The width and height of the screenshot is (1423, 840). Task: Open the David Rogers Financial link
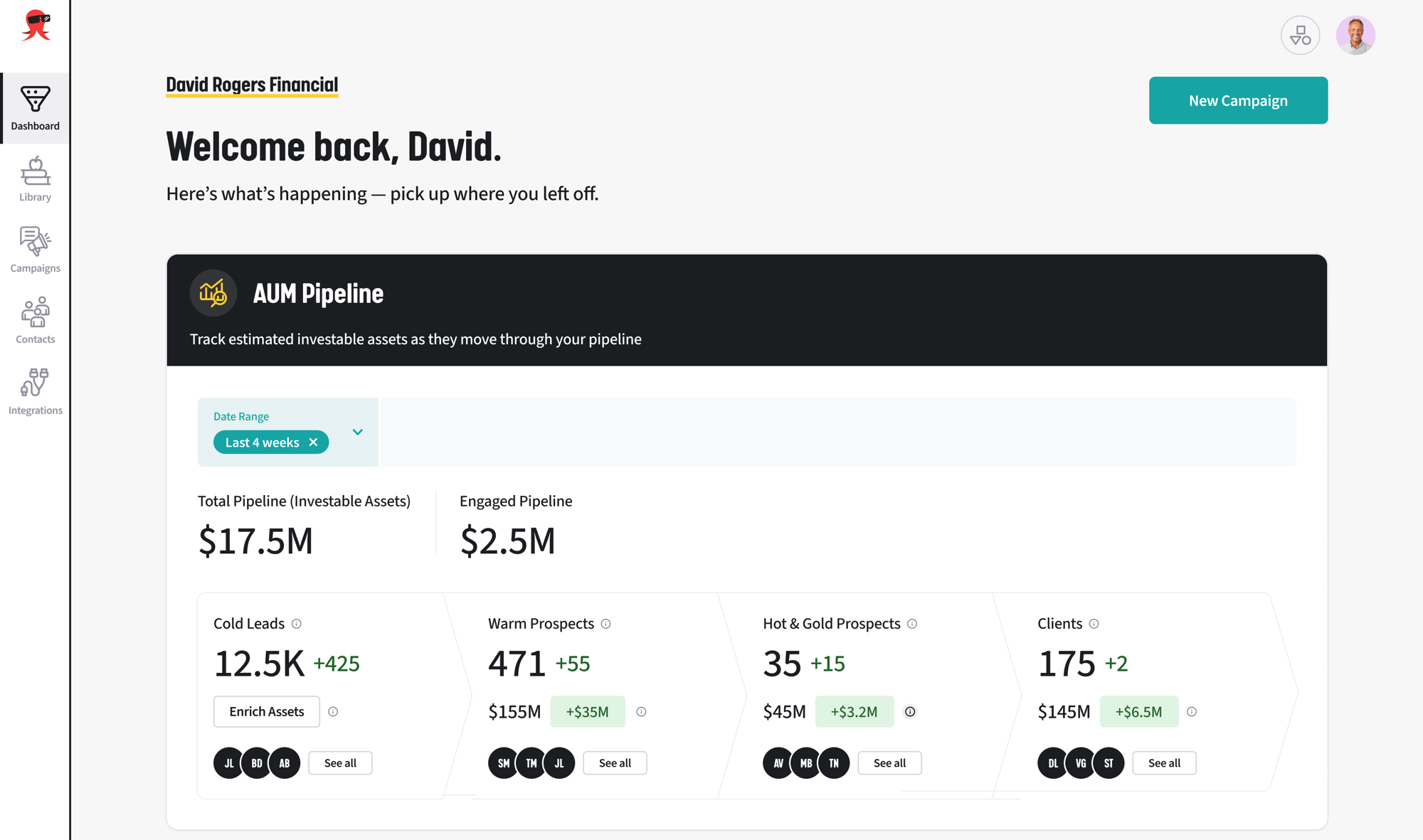pos(252,85)
